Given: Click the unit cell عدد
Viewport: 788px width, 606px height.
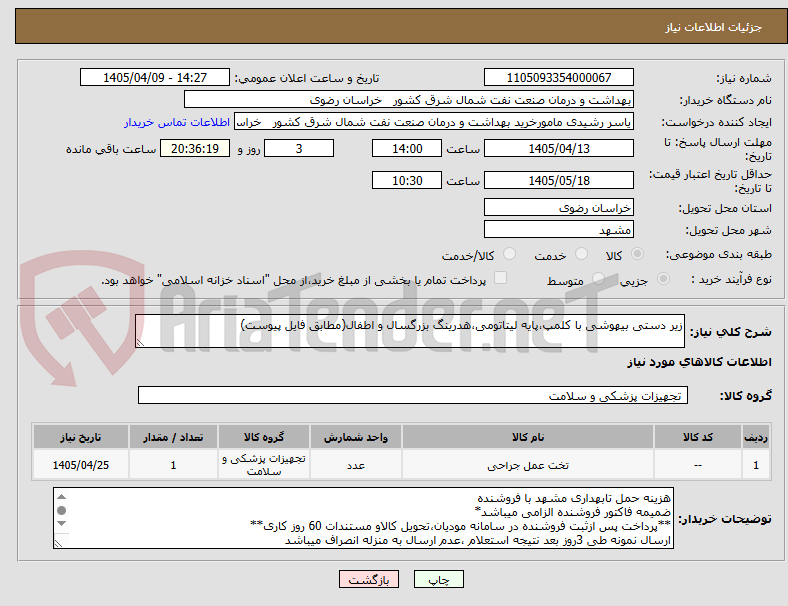Looking at the screenshot, I should [356, 465].
